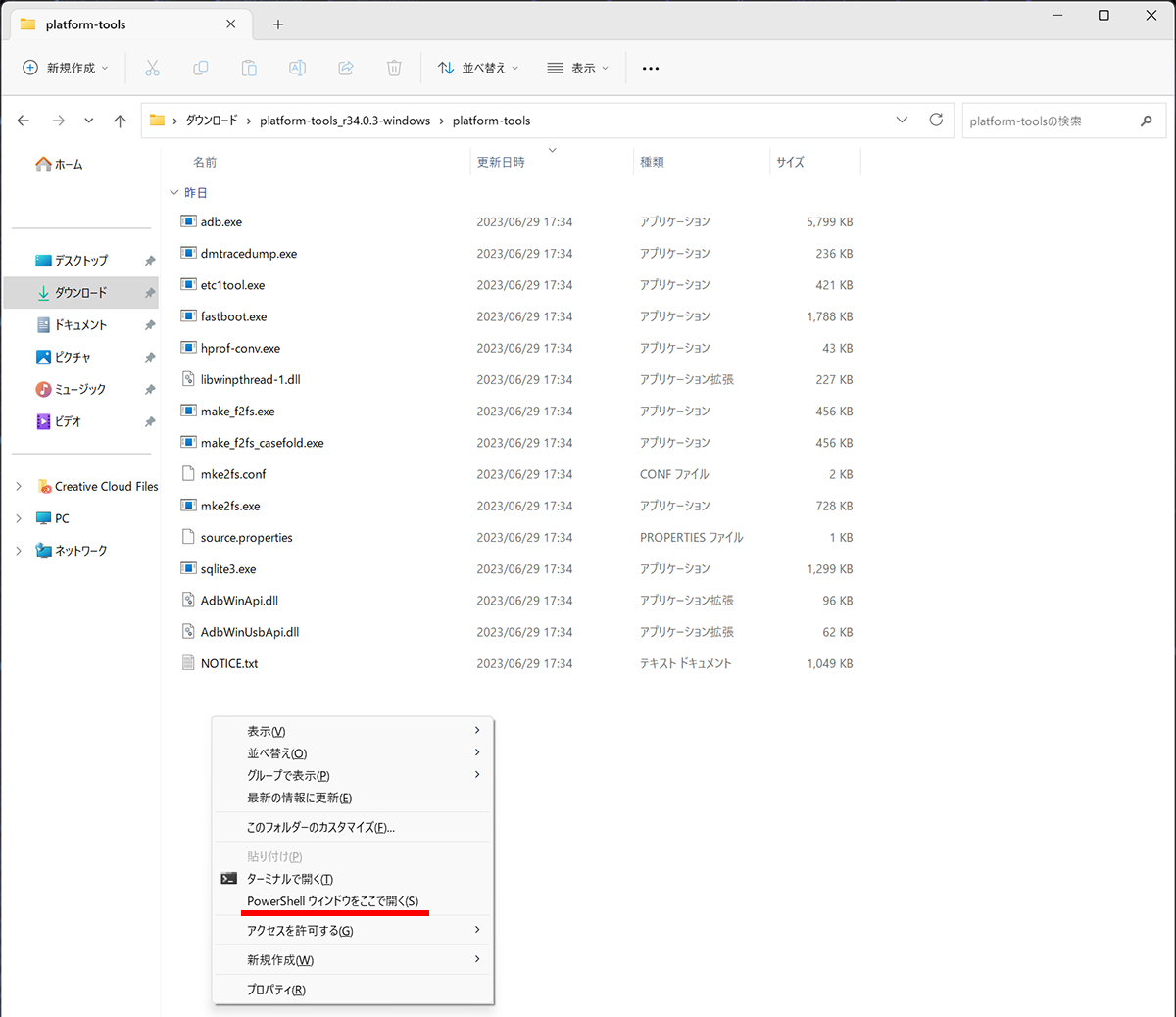The height and width of the screenshot is (1017, 1176).
Task: Expand the Creative Cloud Files tree node
Action: pos(19,487)
